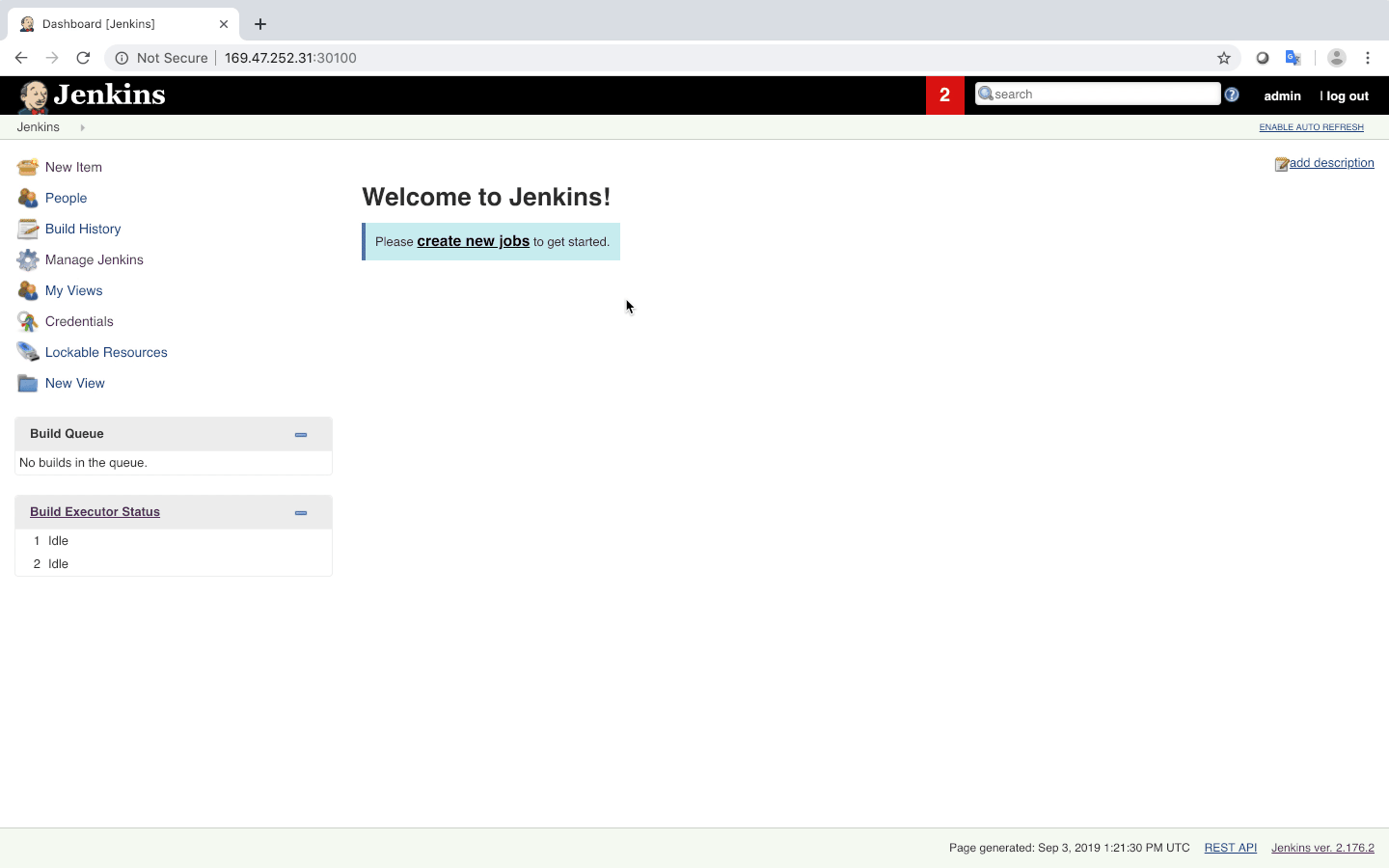The height and width of the screenshot is (868, 1389).
Task: Click the Welcome to Jenkins! heading
Action: [x=486, y=197]
